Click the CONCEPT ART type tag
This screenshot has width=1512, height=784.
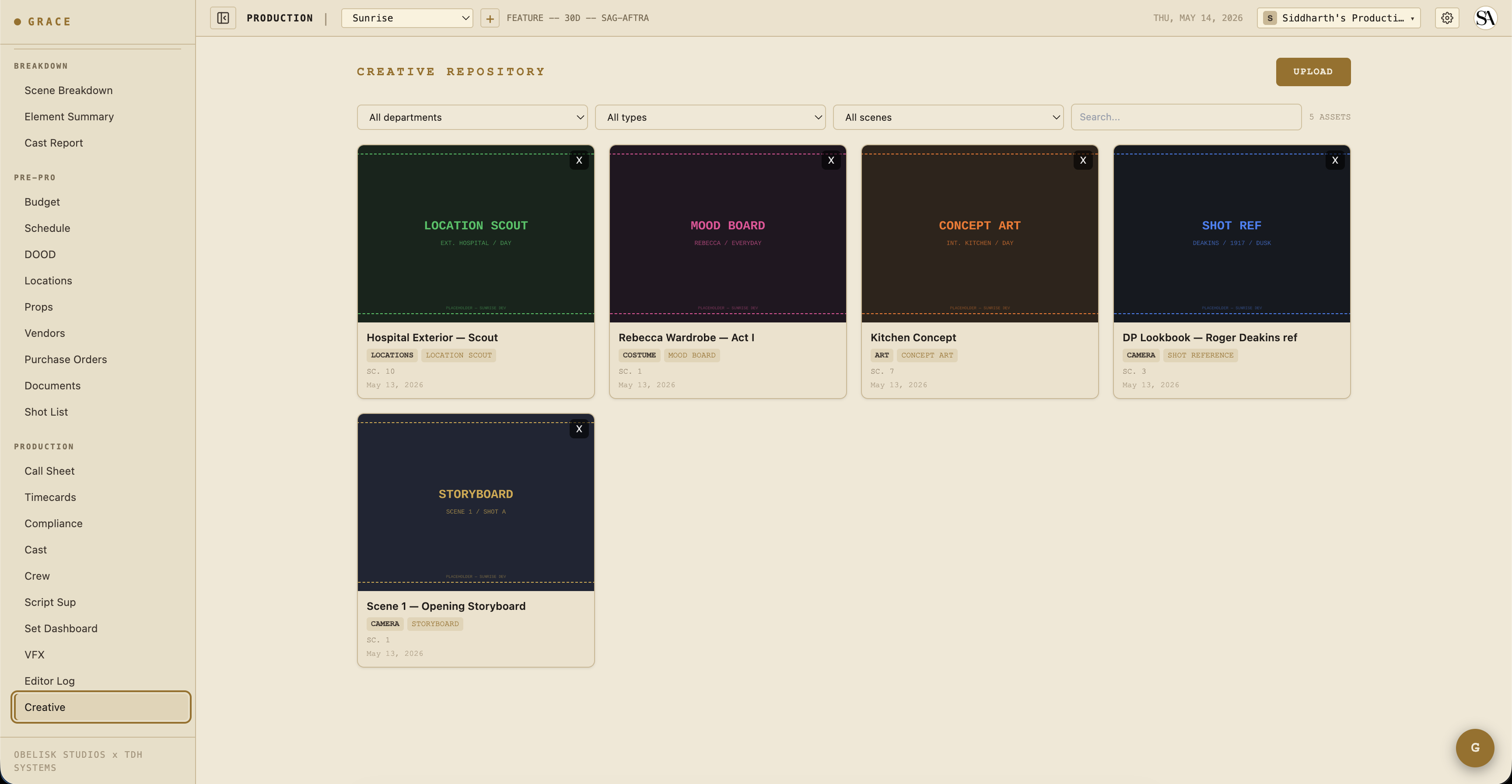(x=927, y=355)
